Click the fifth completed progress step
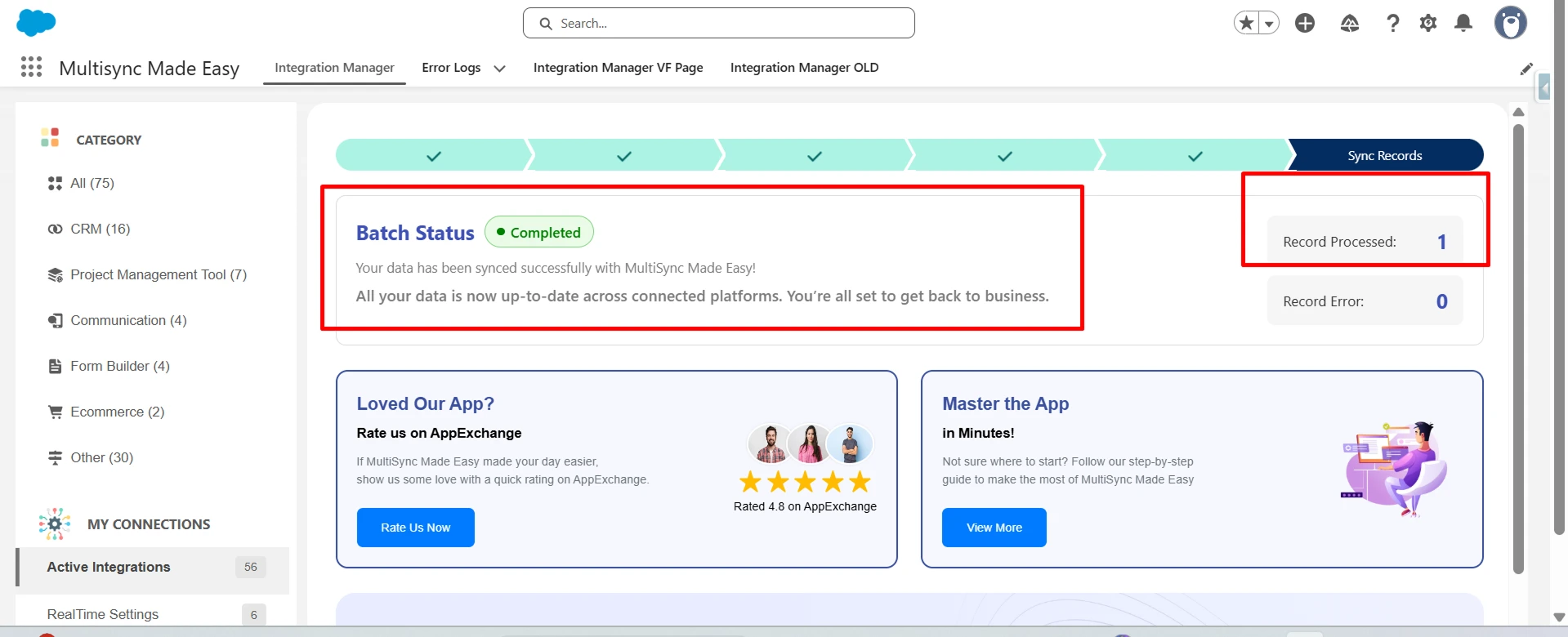The image size is (1568, 637). [x=1195, y=155]
